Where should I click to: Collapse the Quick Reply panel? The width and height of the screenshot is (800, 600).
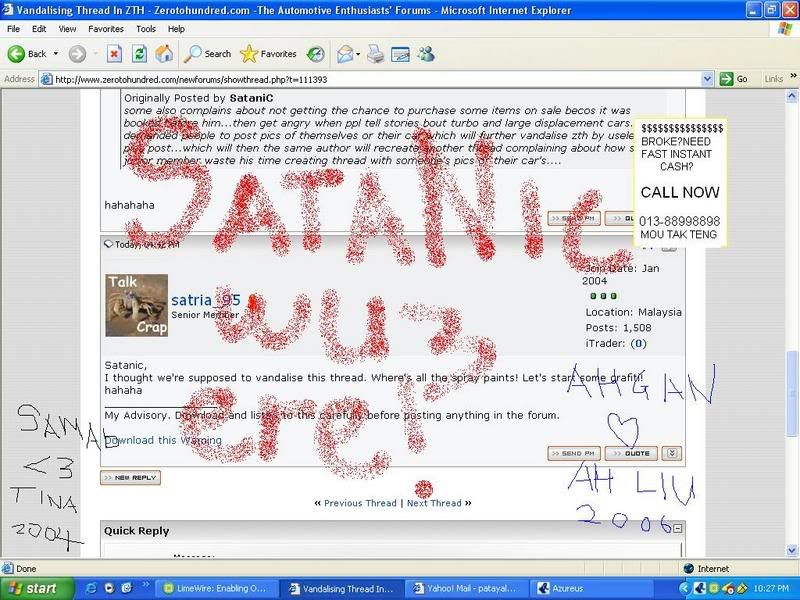point(677,528)
